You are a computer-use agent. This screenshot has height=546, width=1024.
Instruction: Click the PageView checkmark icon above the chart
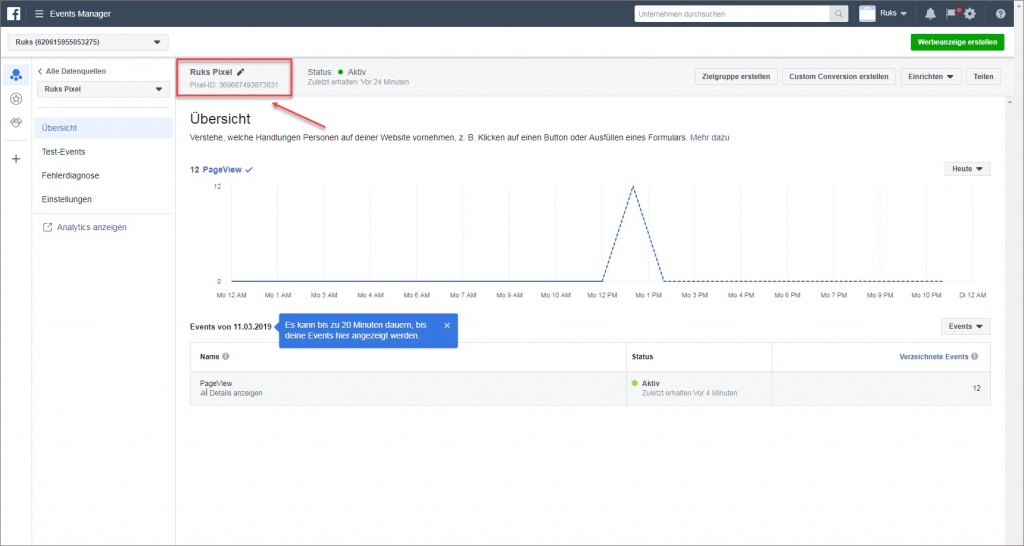pyautogui.click(x=249, y=170)
